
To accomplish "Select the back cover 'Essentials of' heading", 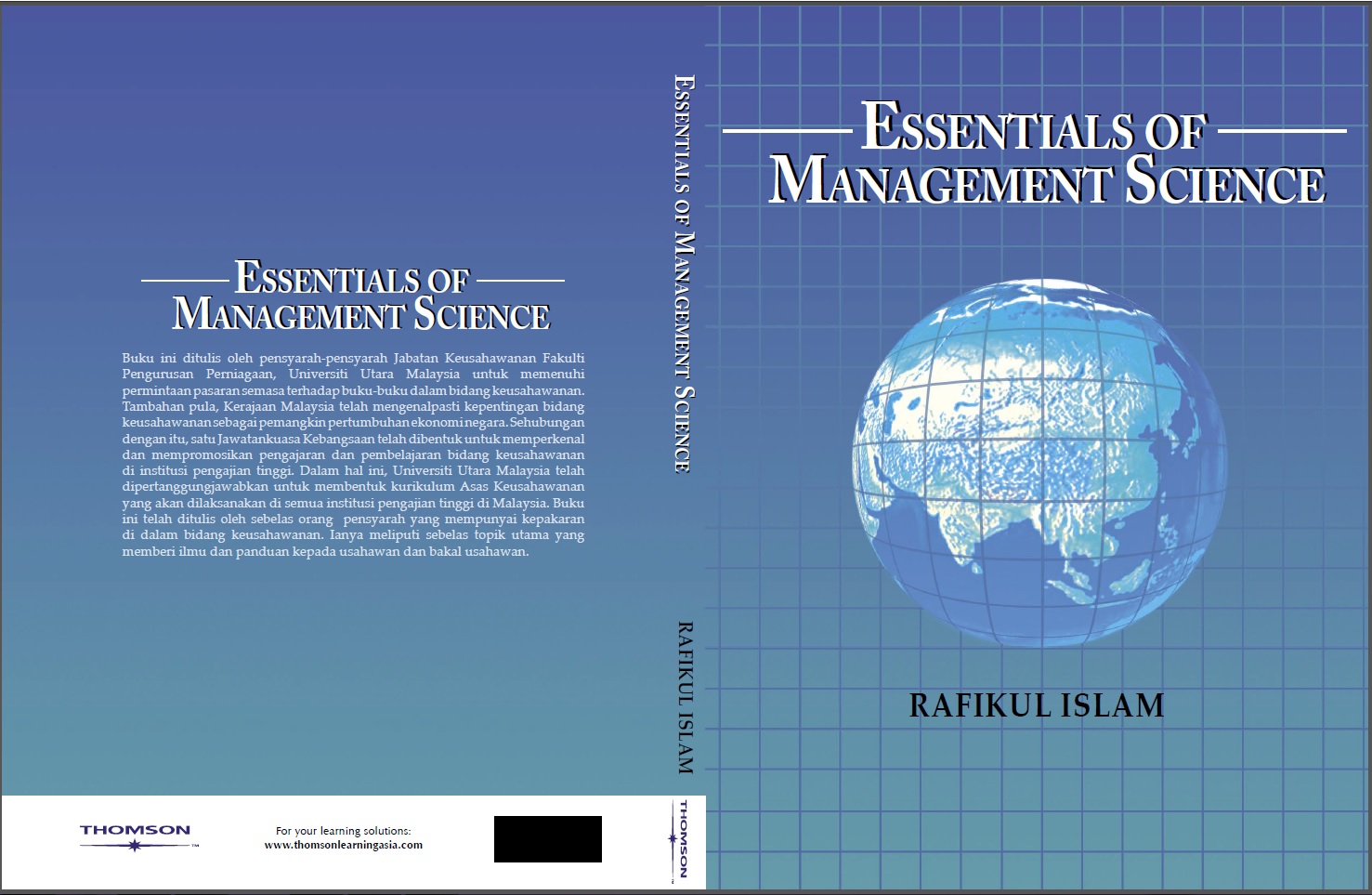I will pos(352,278).
